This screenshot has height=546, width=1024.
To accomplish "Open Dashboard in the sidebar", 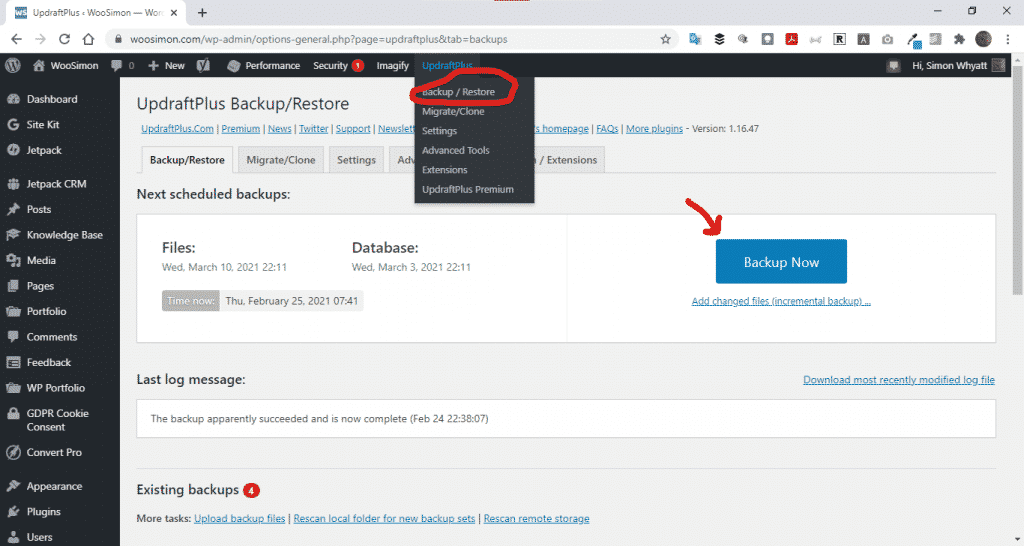I will point(52,99).
